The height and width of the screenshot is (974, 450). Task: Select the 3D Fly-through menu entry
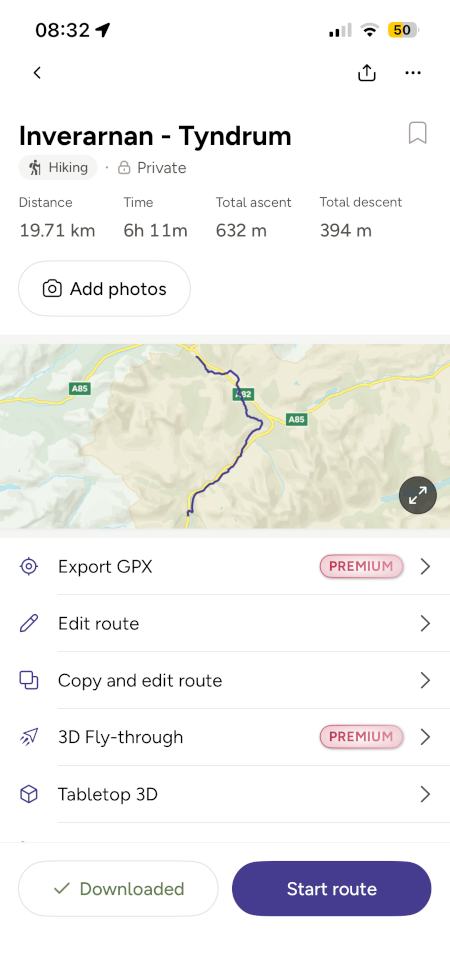click(225, 737)
